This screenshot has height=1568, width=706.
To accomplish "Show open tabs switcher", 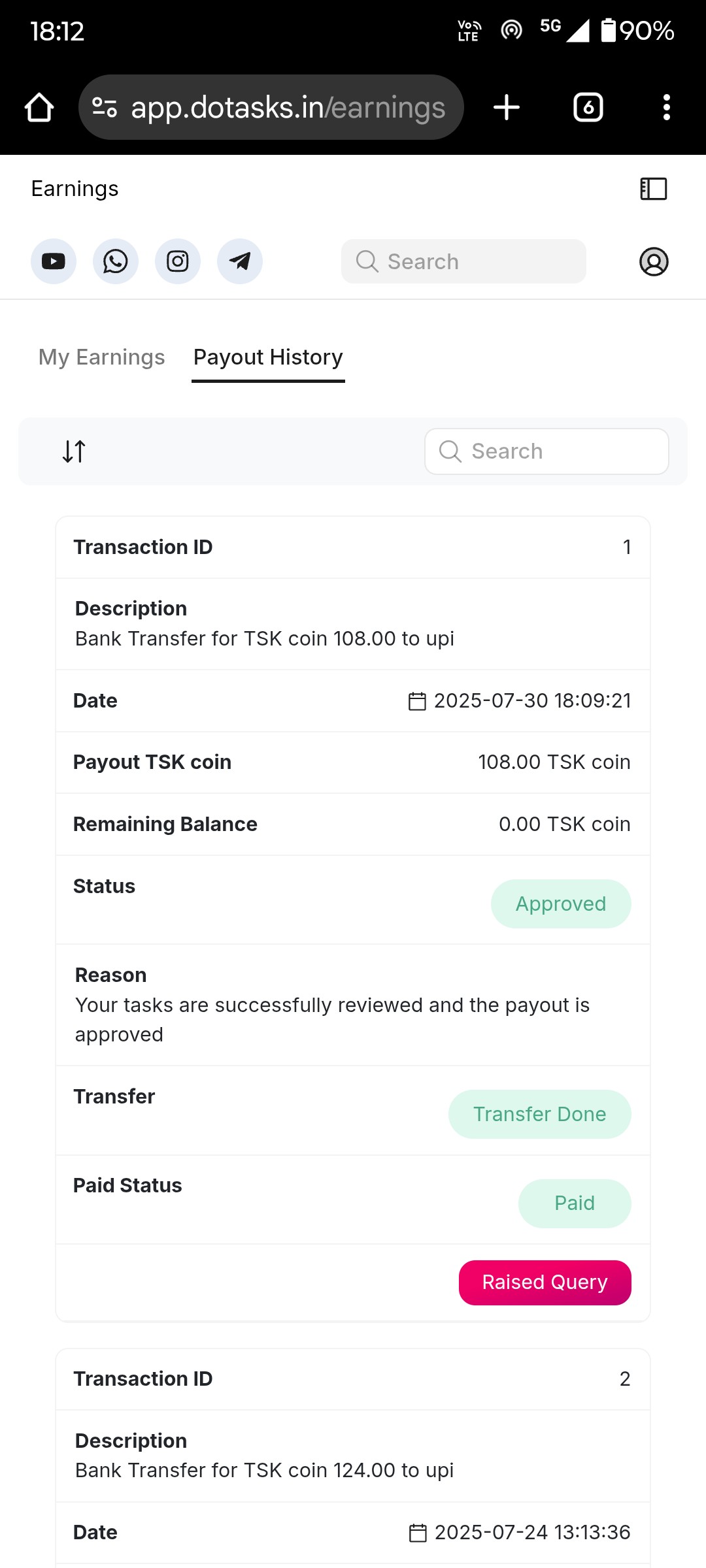I will (588, 107).
